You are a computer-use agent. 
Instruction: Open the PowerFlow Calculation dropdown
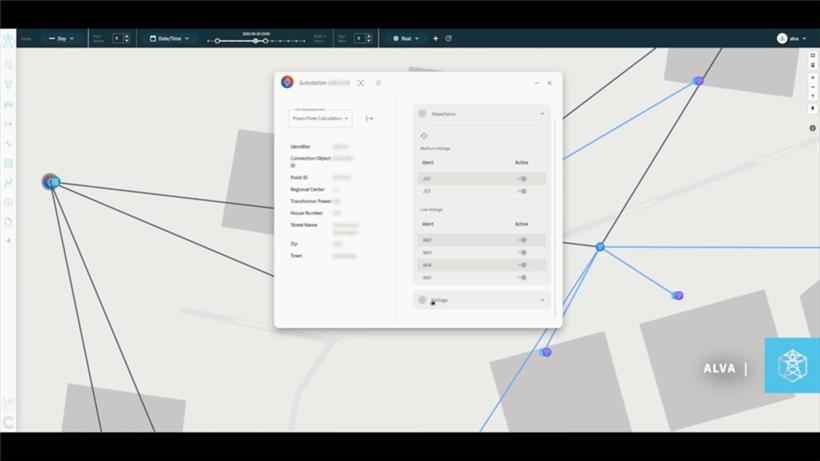coord(320,118)
